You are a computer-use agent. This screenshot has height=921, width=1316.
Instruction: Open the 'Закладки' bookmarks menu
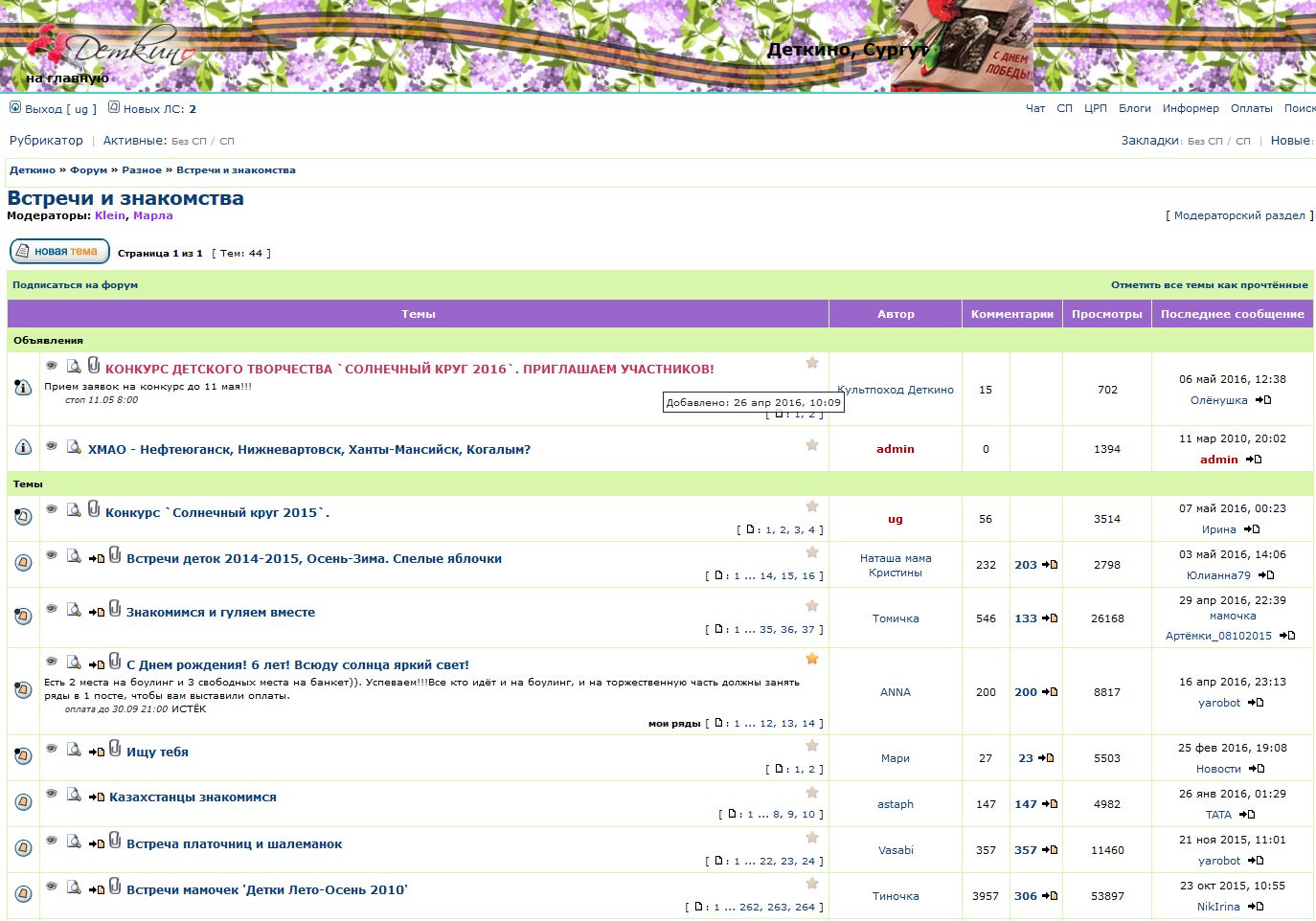(1149, 141)
